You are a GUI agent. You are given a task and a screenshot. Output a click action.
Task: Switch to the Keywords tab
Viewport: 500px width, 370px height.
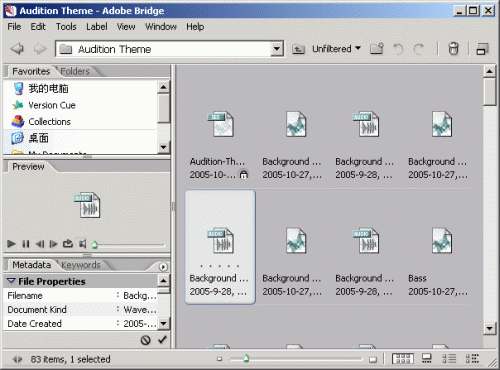click(x=81, y=265)
